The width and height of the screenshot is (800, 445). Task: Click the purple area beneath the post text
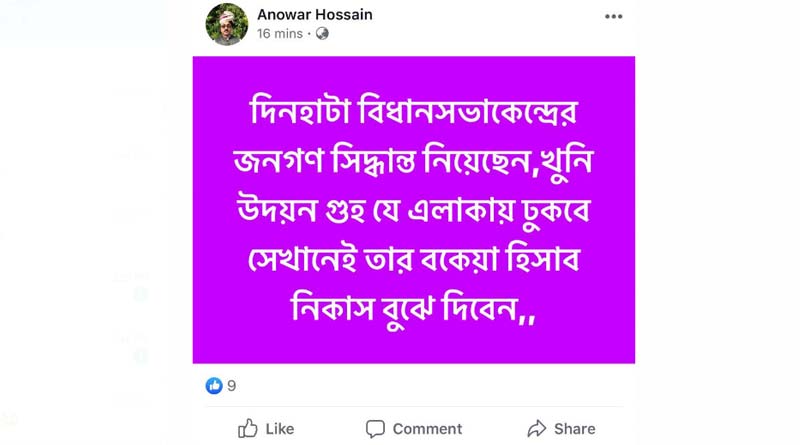(414, 348)
